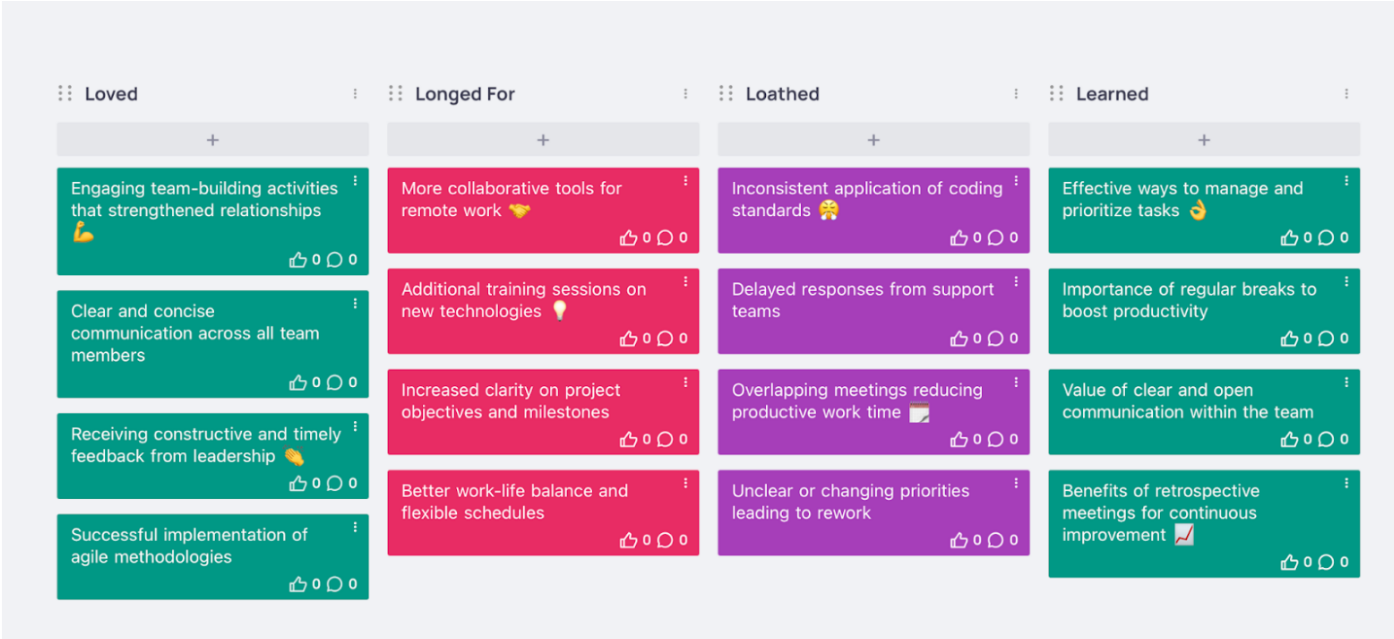Like 'Successful implementation of agile methodologies' card
Viewport: 1394px width, 639px height.
298,584
